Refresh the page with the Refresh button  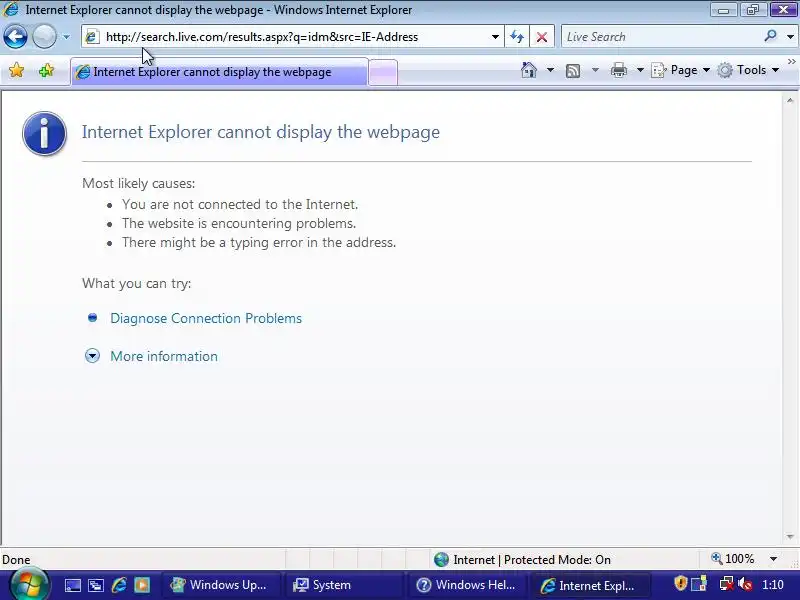coord(517,37)
